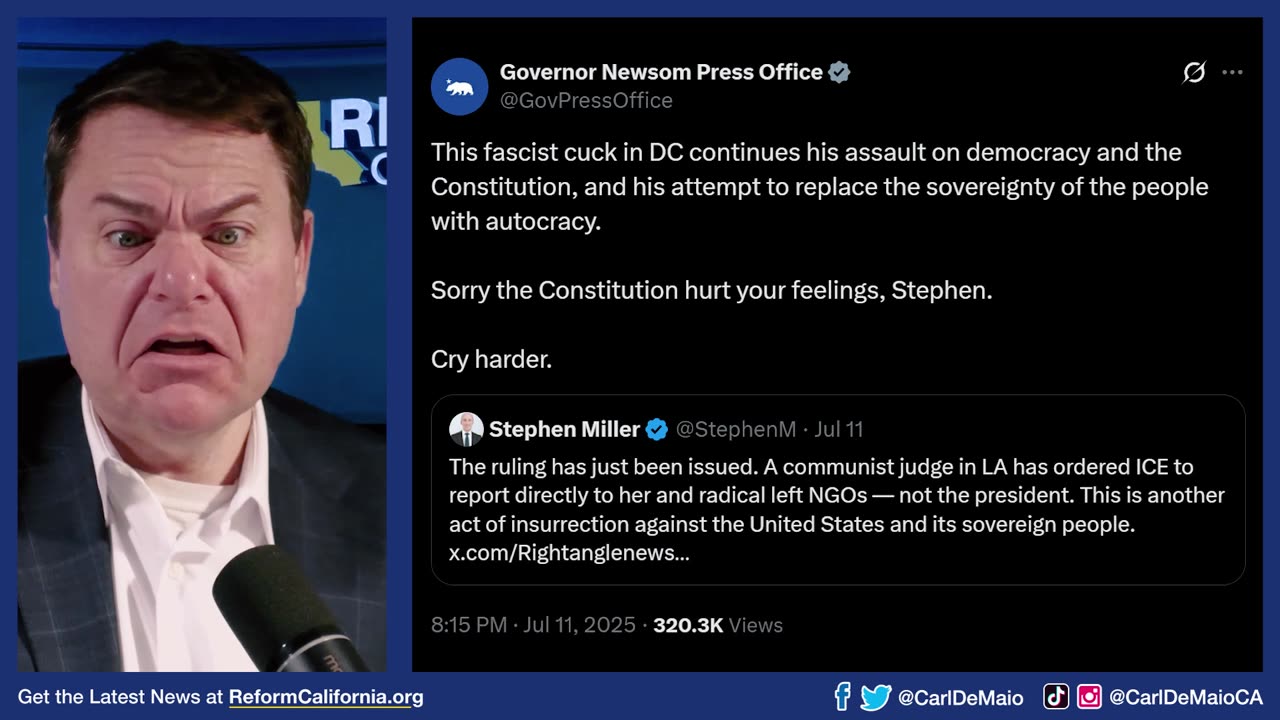This screenshot has width=1280, height=720.
Task: Click the Governor Newsom Press Office name
Action: (661, 72)
